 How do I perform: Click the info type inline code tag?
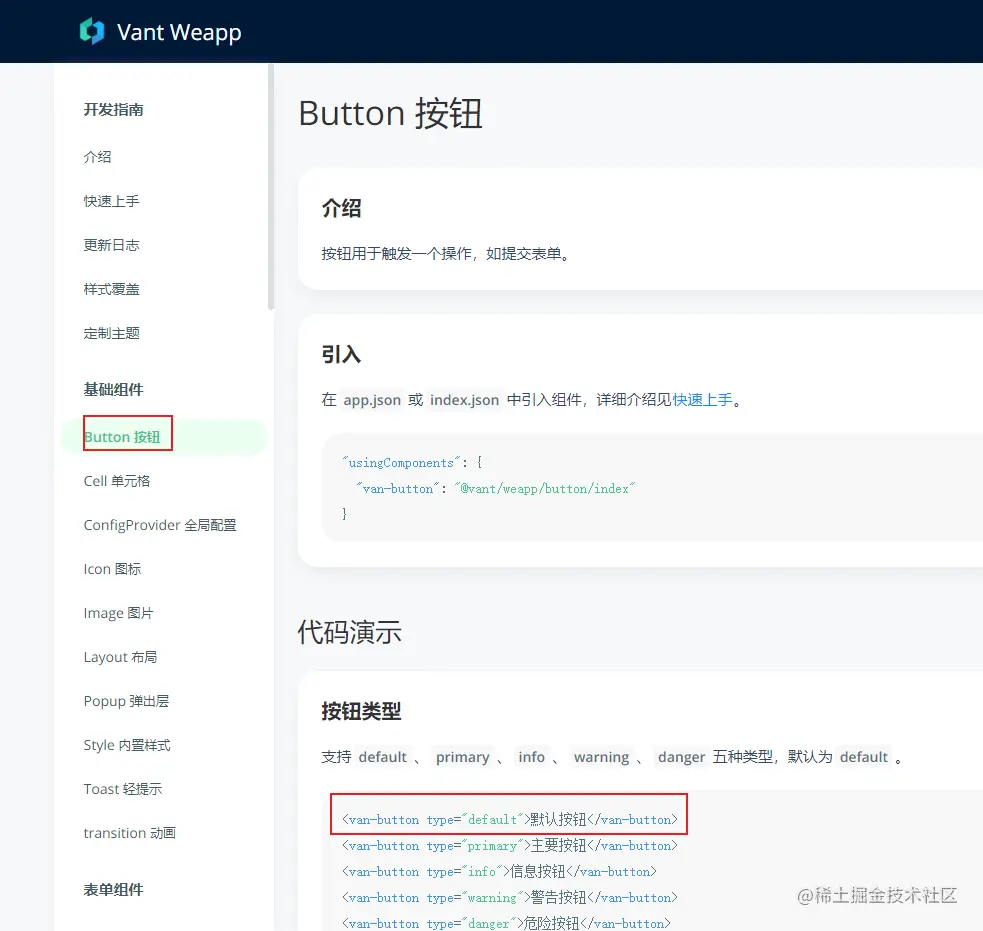[532, 757]
